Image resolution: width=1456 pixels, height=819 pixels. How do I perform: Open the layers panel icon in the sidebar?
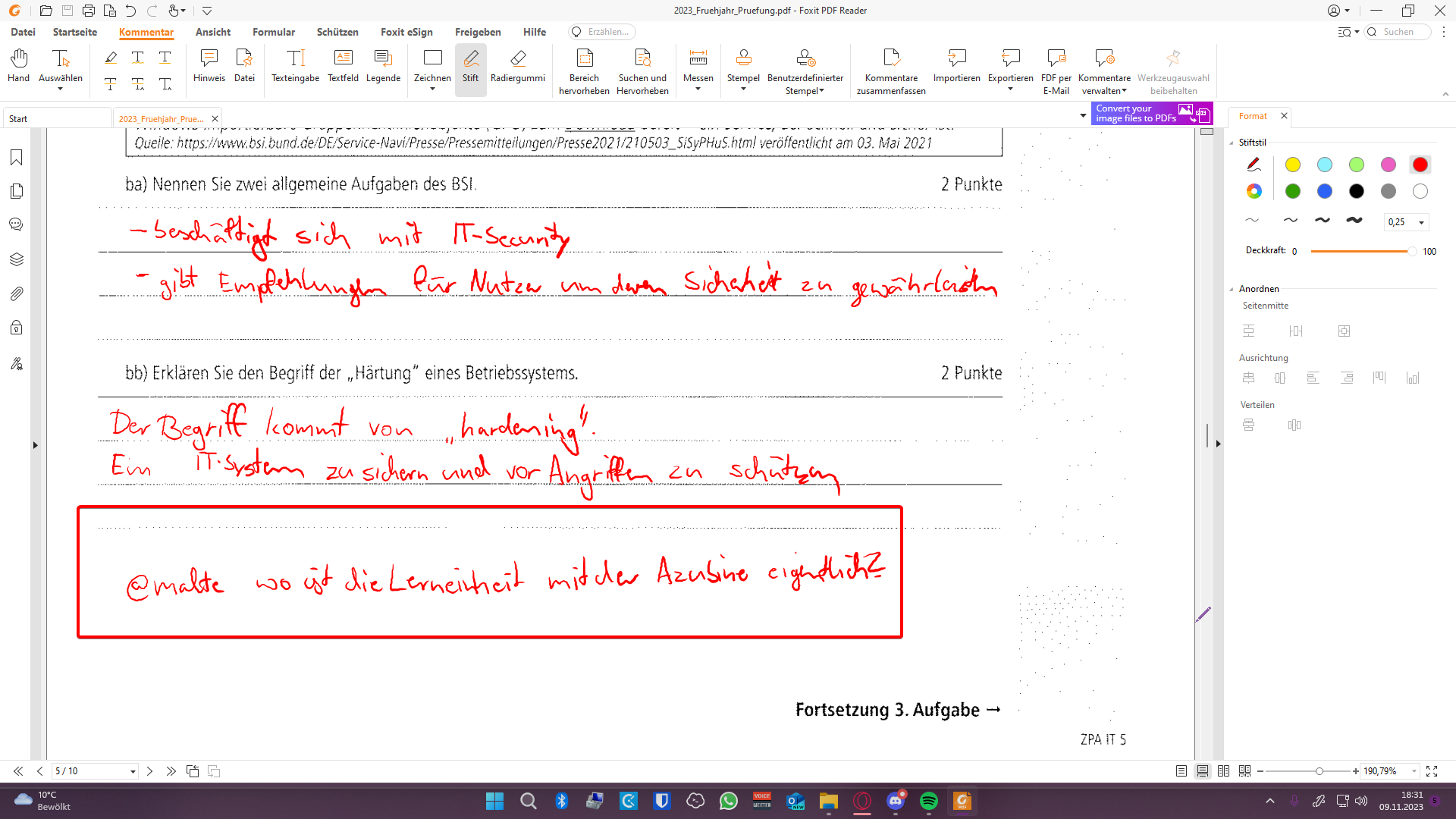click(16, 259)
